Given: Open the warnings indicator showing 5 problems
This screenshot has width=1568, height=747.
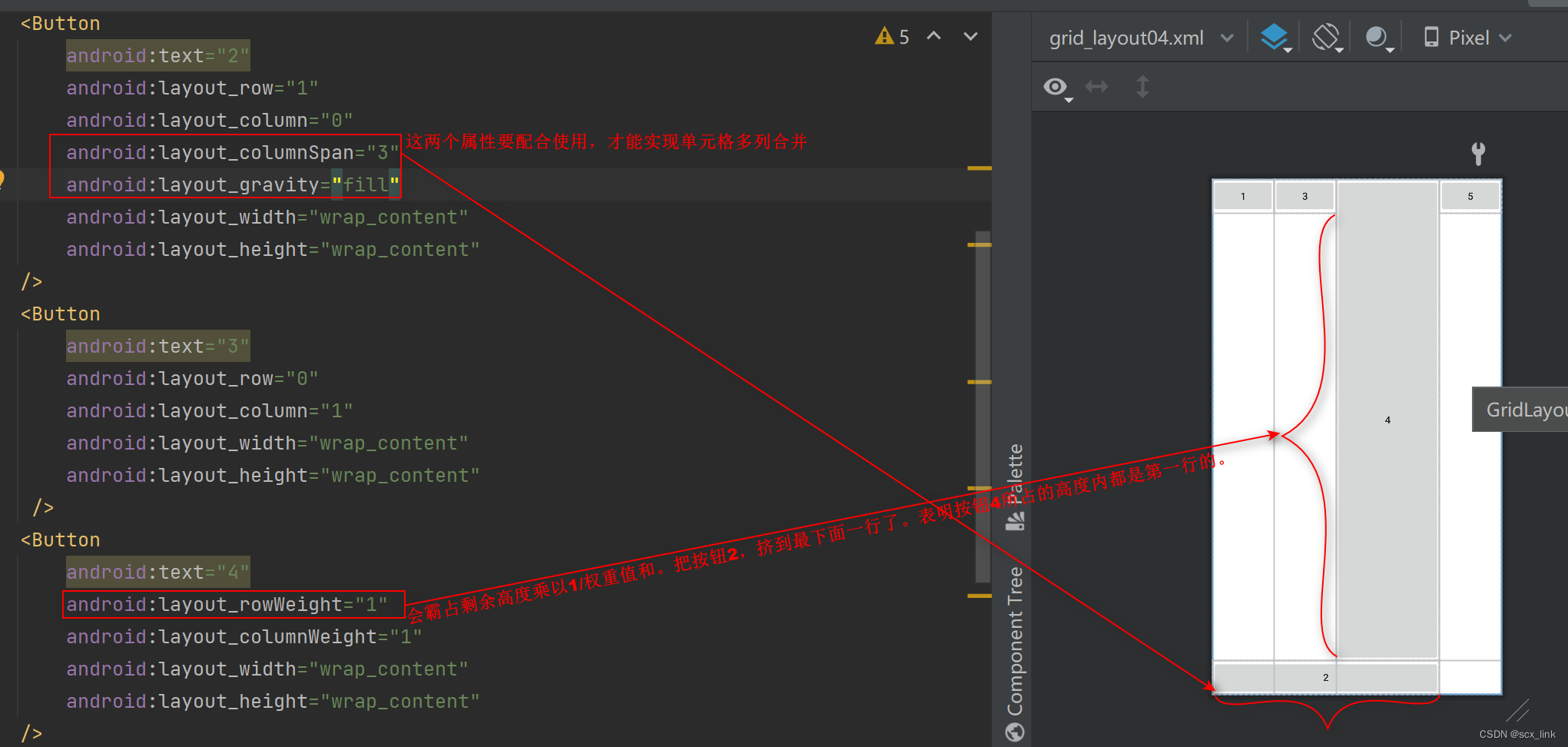Looking at the screenshot, I should coord(892,37).
